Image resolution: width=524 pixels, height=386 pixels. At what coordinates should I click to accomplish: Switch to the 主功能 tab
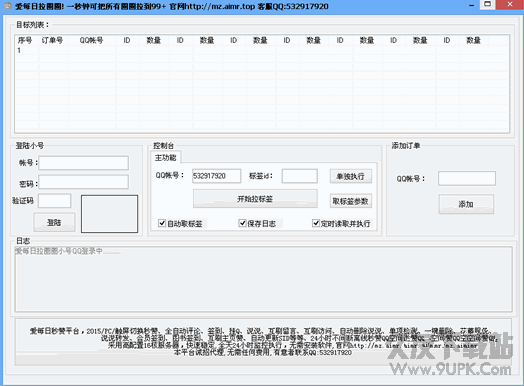165,157
